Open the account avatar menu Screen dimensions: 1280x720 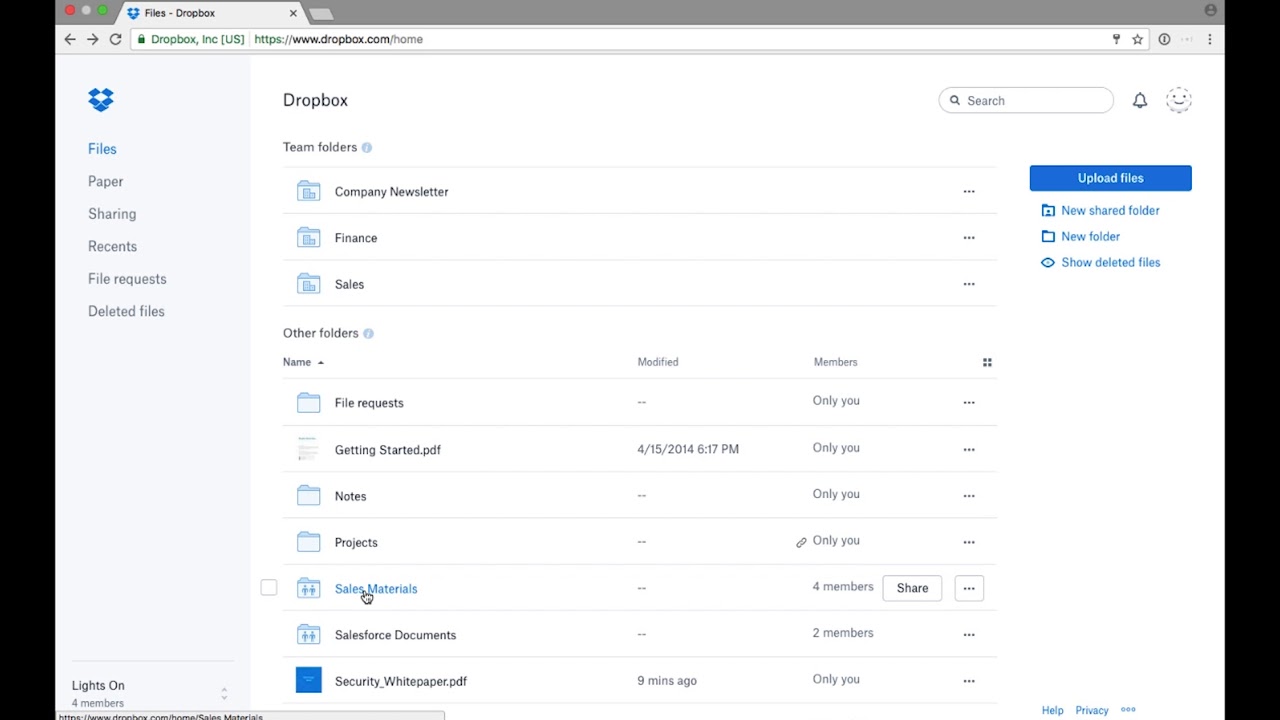[x=1178, y=100]
